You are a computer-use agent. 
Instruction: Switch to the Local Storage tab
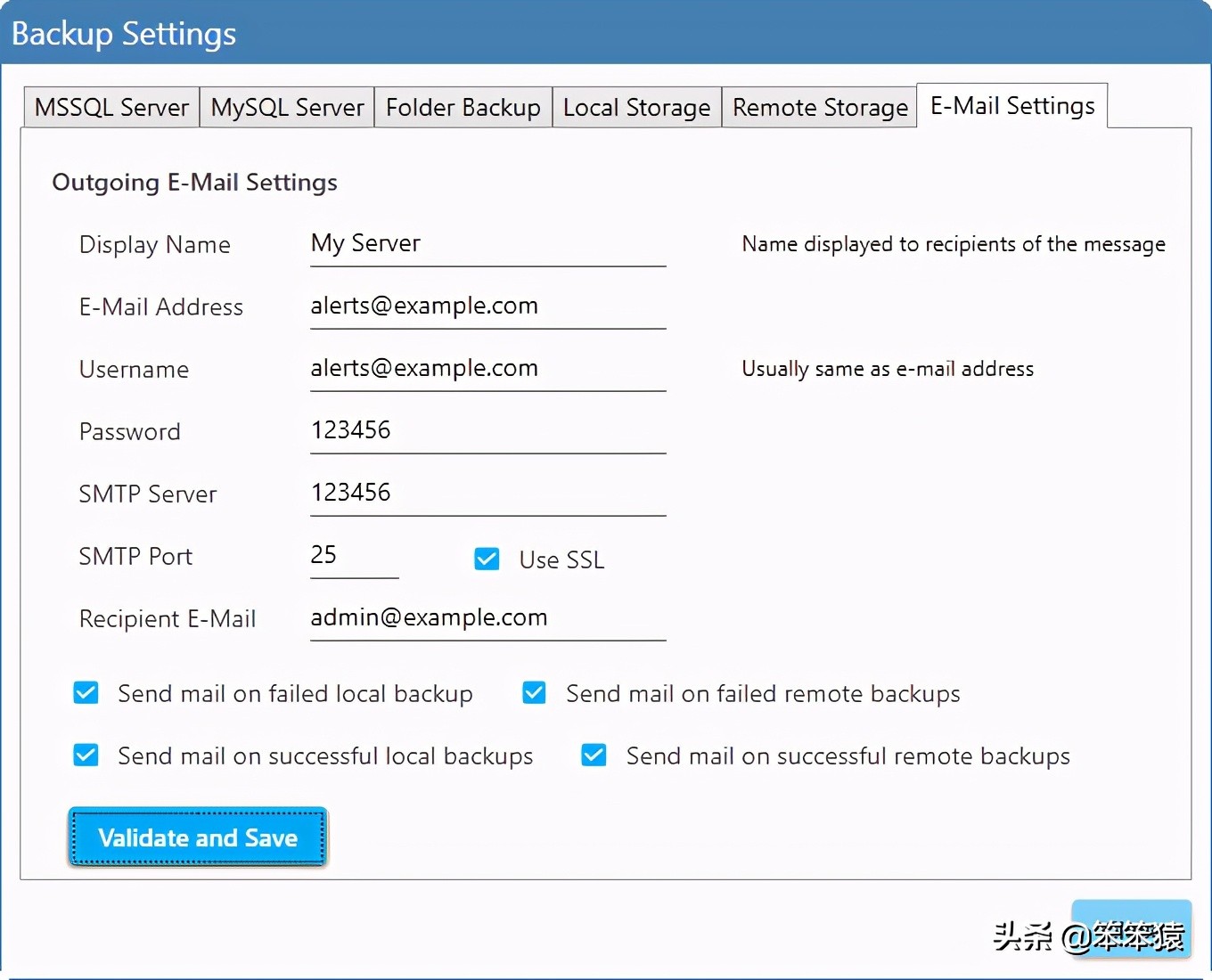click(x=636, y=107)
